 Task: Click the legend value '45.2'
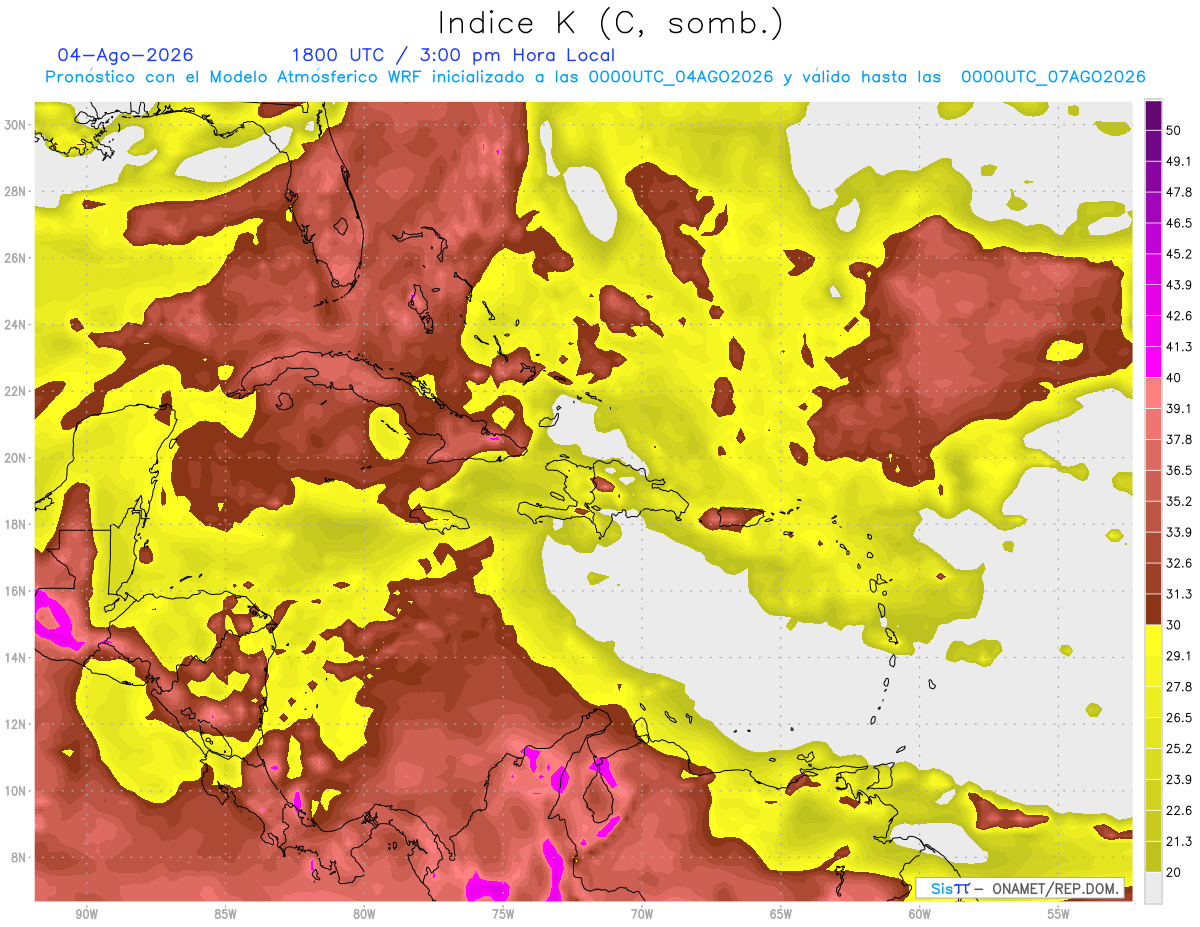[x=1180, y=254]
